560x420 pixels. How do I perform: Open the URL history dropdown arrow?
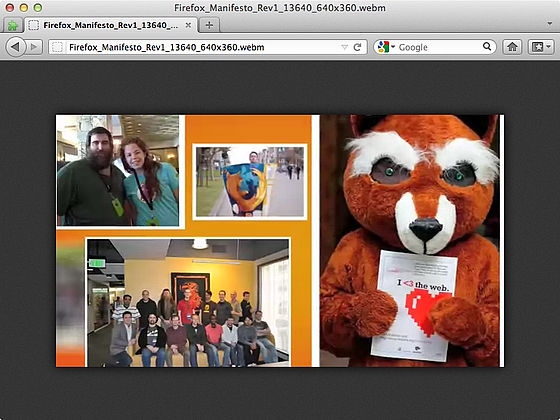tap(344, 47)
